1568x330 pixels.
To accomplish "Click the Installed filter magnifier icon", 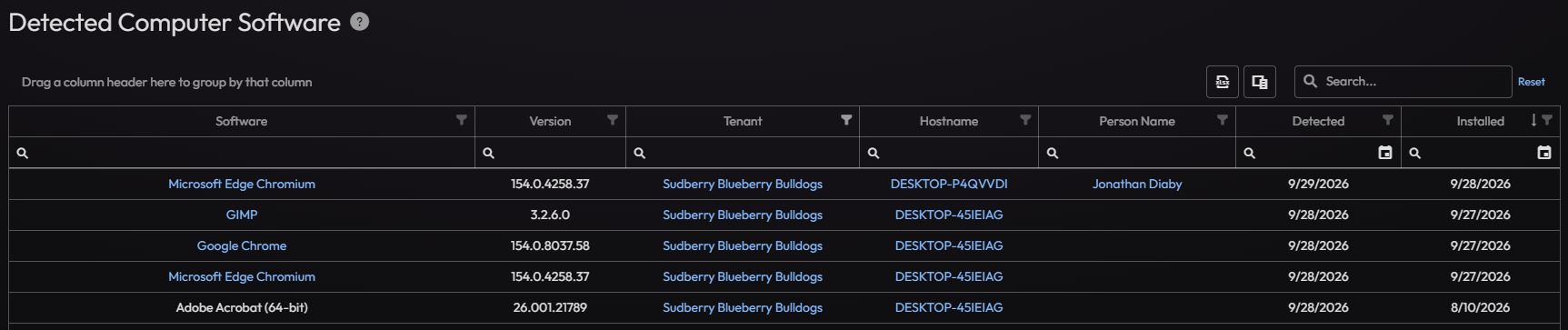I will (x=1414, y=154).
